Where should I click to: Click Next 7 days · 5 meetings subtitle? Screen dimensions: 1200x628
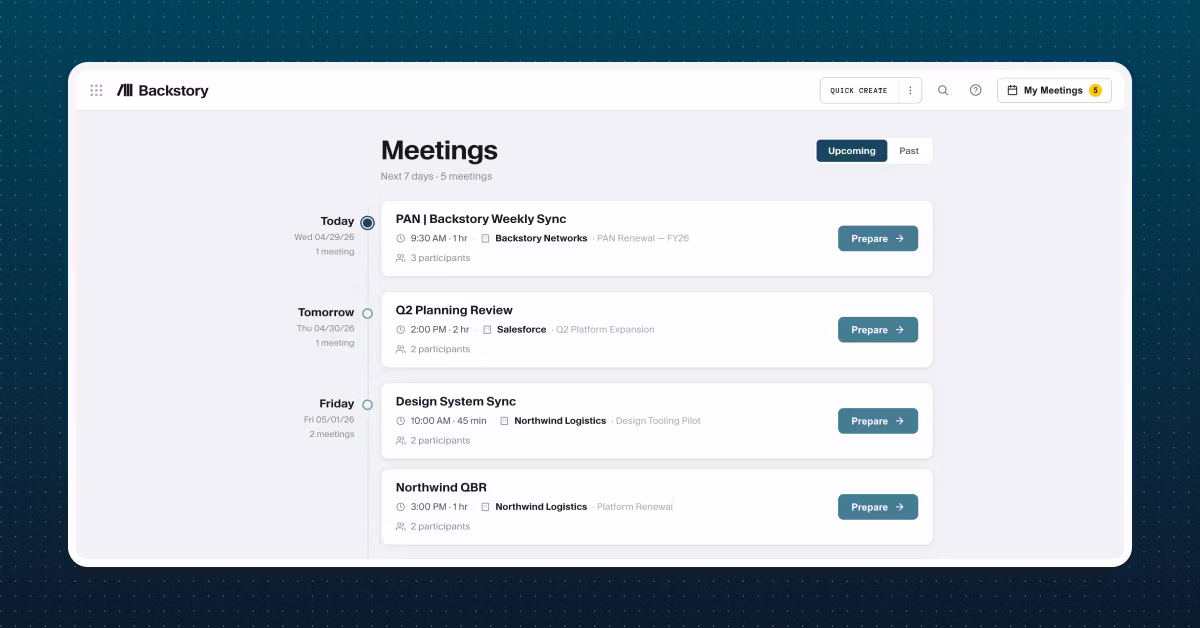[436, 177]
